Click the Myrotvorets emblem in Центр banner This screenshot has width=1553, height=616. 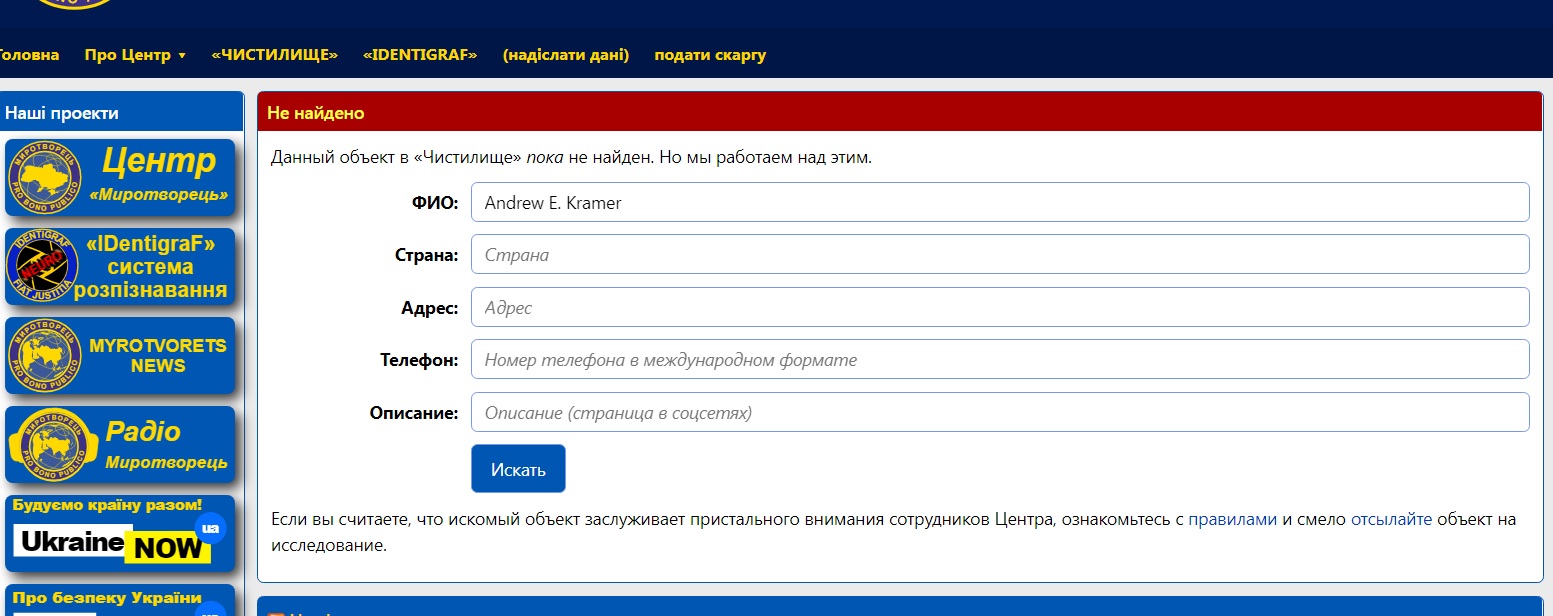tap(46, 178)
